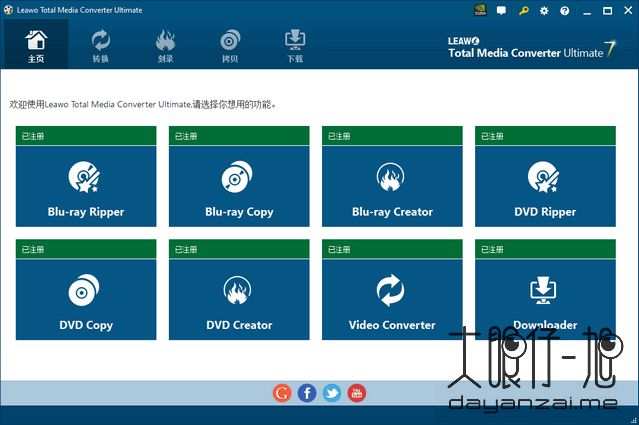Switch to the 刻录 burn tab
Image resolution: width=639 pixels, height=425 pixels.
pos(165,45)
